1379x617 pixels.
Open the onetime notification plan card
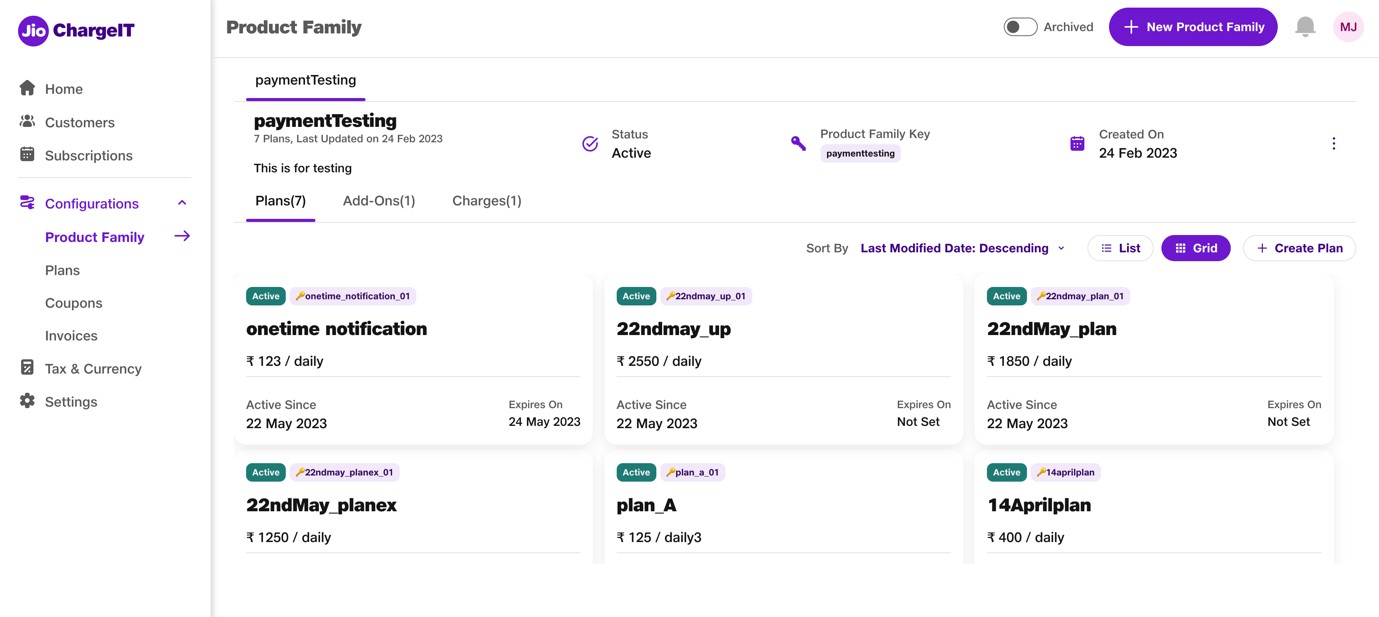click(x=413, y=360)
